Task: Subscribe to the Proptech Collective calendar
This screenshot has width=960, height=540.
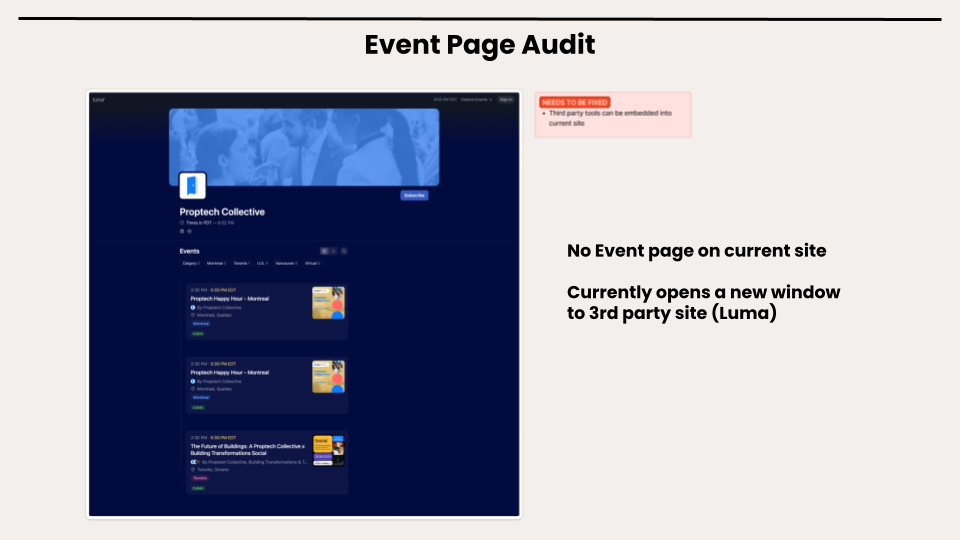Action: (414, 195)
